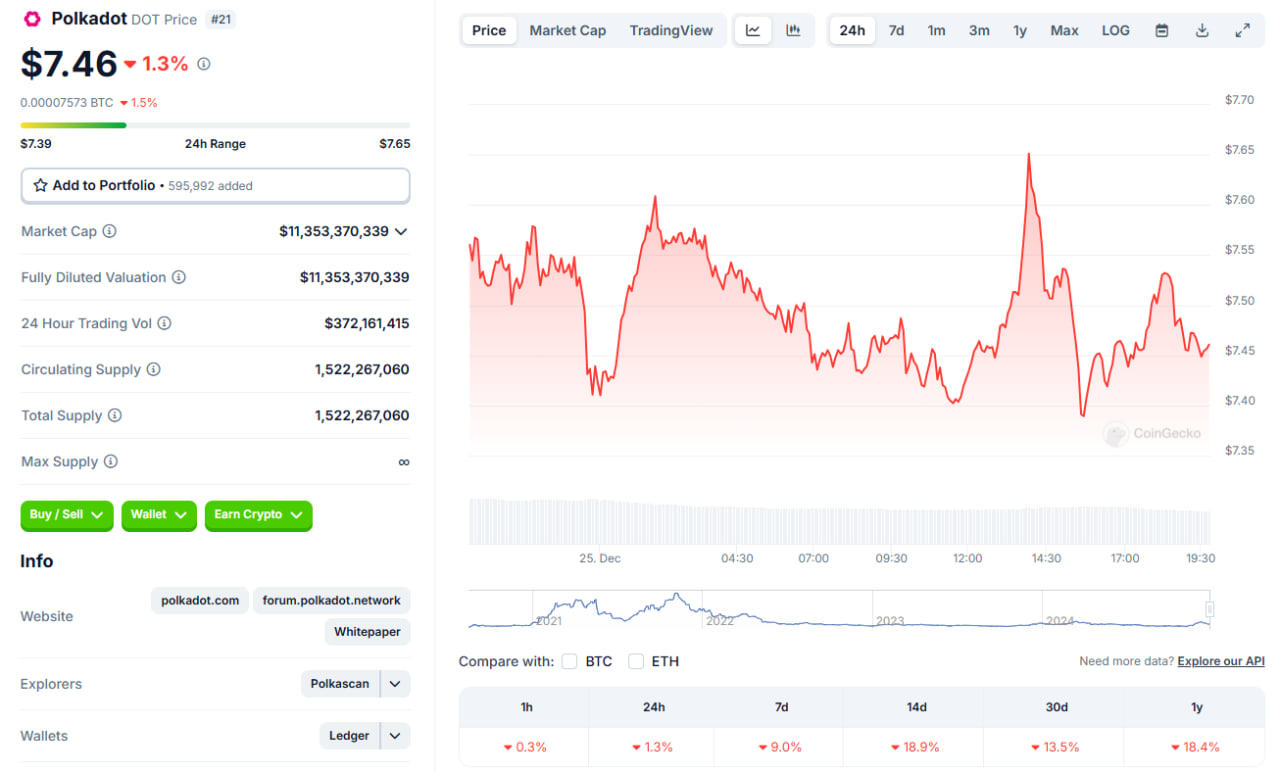Open the polkadot.com website link
This screenshot has height=773, width=1280.
coord(200,600)
